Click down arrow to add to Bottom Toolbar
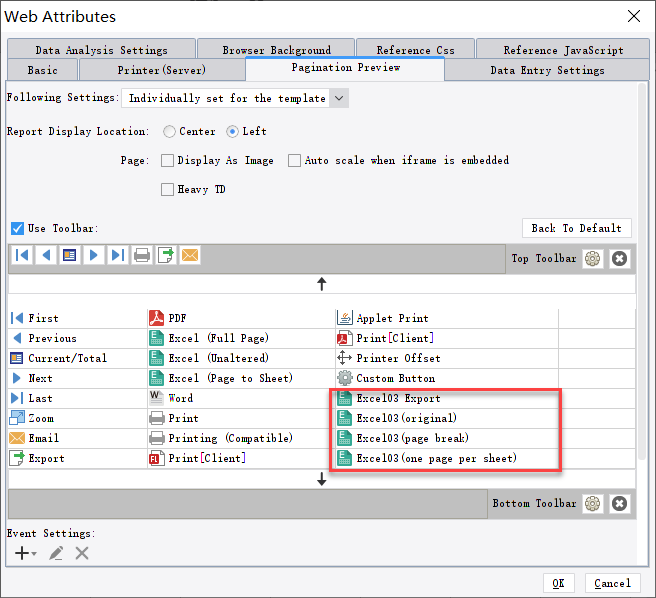 321,480
